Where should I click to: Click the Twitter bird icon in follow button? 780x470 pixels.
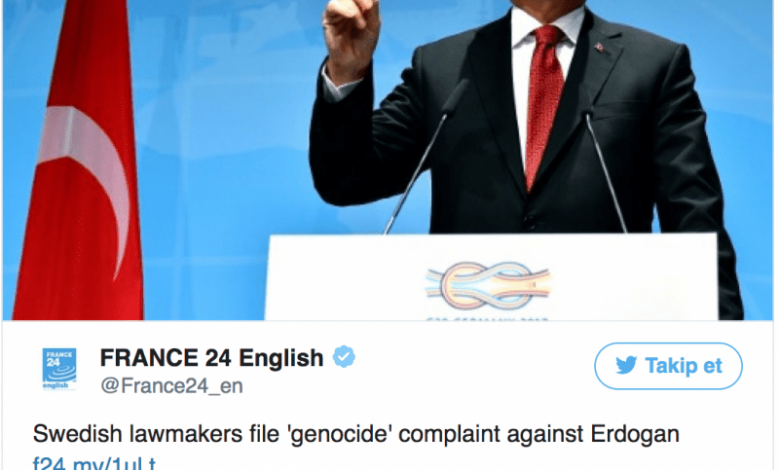(626, 366)
